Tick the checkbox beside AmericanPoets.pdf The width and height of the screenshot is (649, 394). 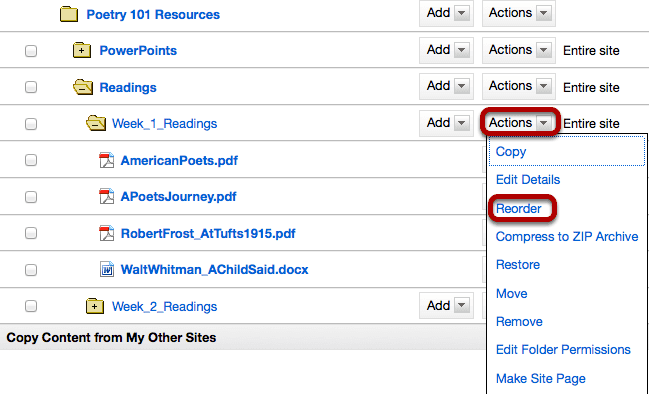click(31, 160)
